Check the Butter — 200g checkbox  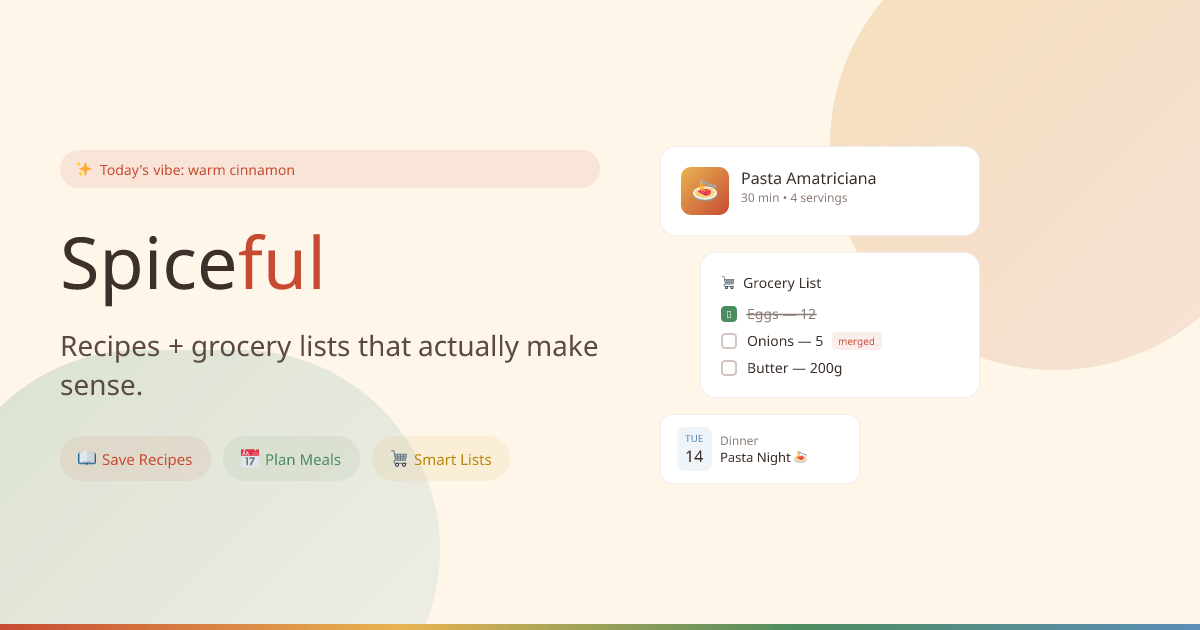pos(728,367)
